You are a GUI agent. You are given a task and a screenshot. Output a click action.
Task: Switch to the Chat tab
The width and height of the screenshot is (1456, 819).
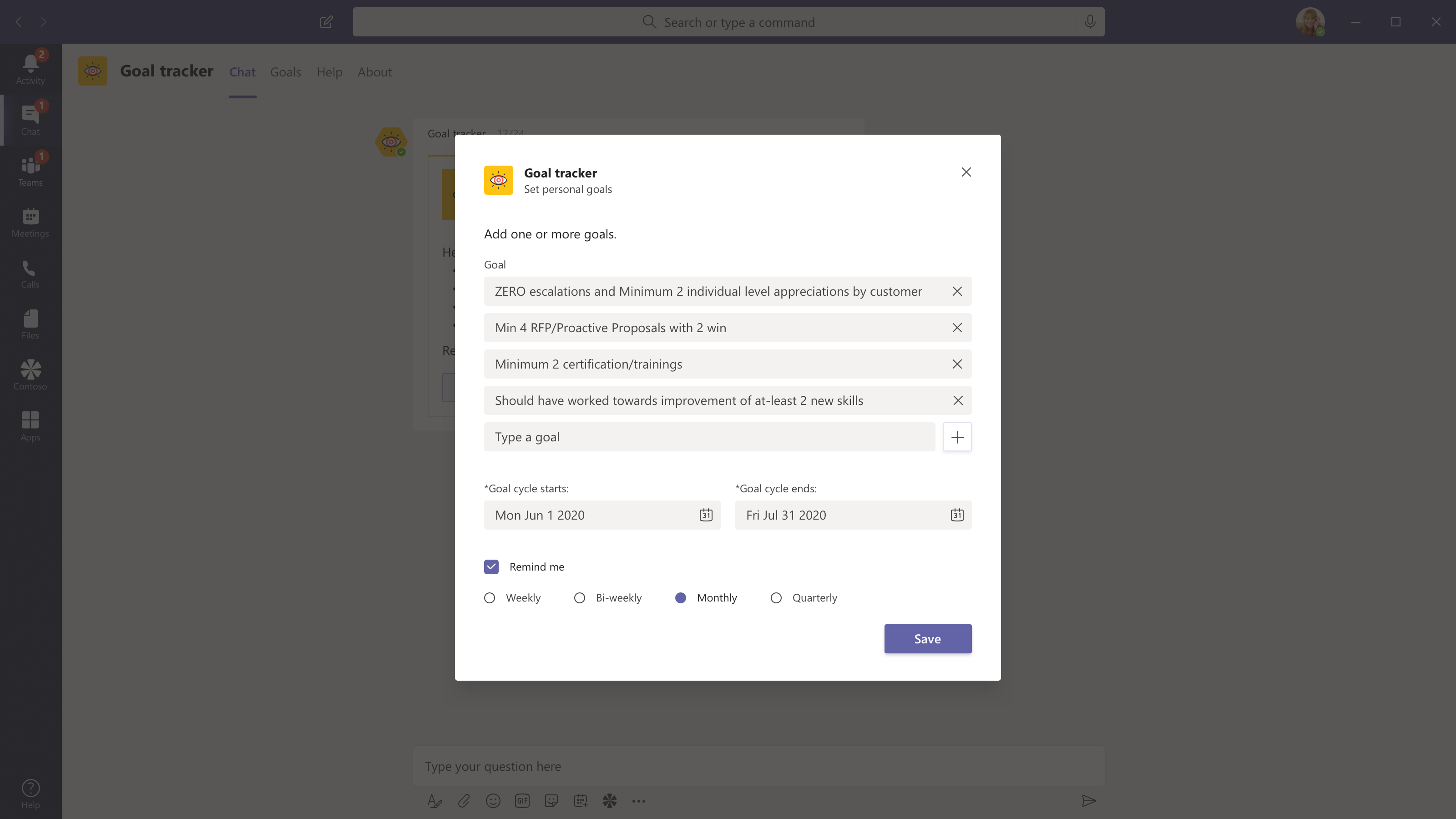point(242,72)
